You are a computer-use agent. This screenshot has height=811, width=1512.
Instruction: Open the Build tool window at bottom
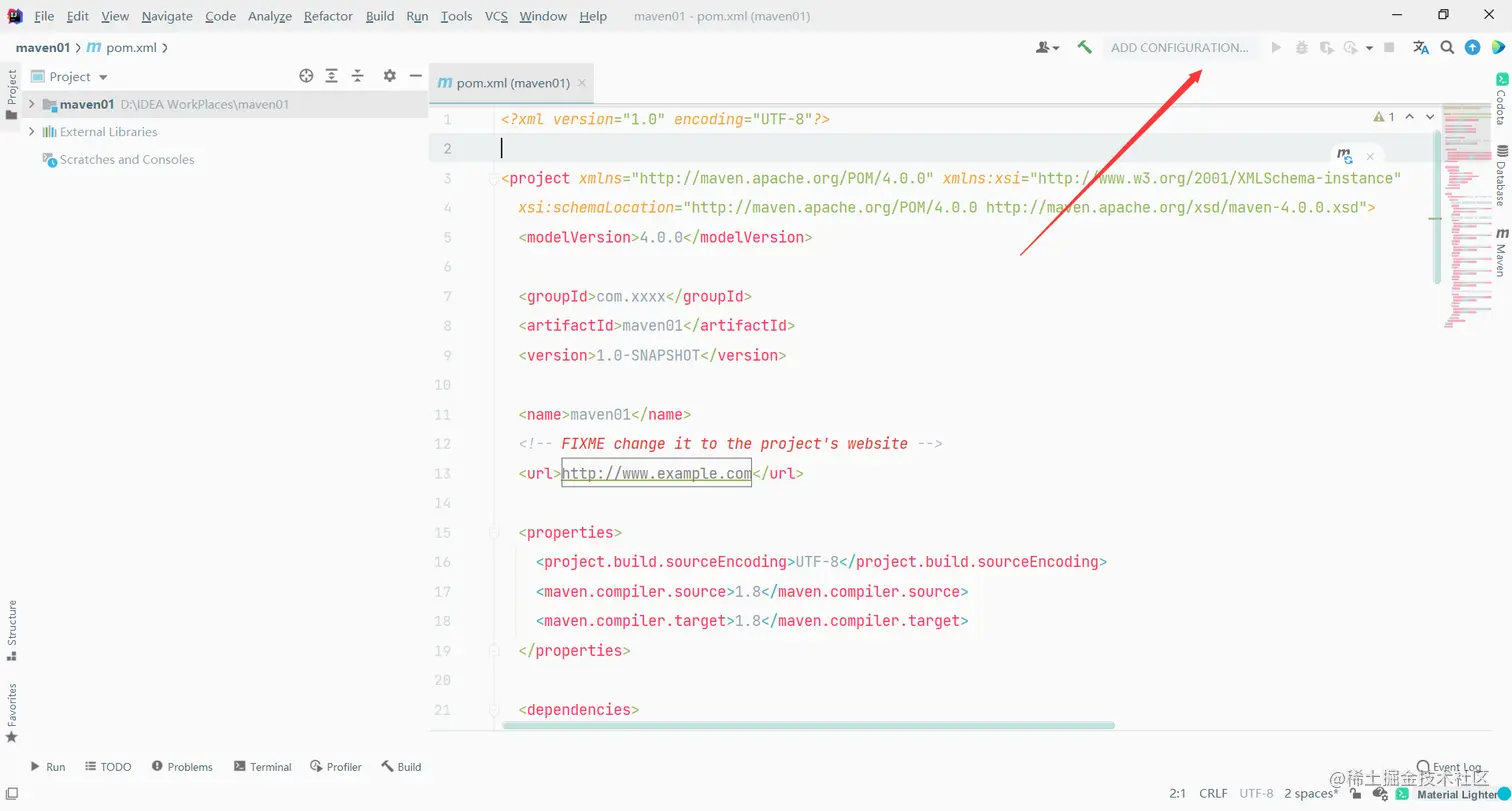[401, 767]
